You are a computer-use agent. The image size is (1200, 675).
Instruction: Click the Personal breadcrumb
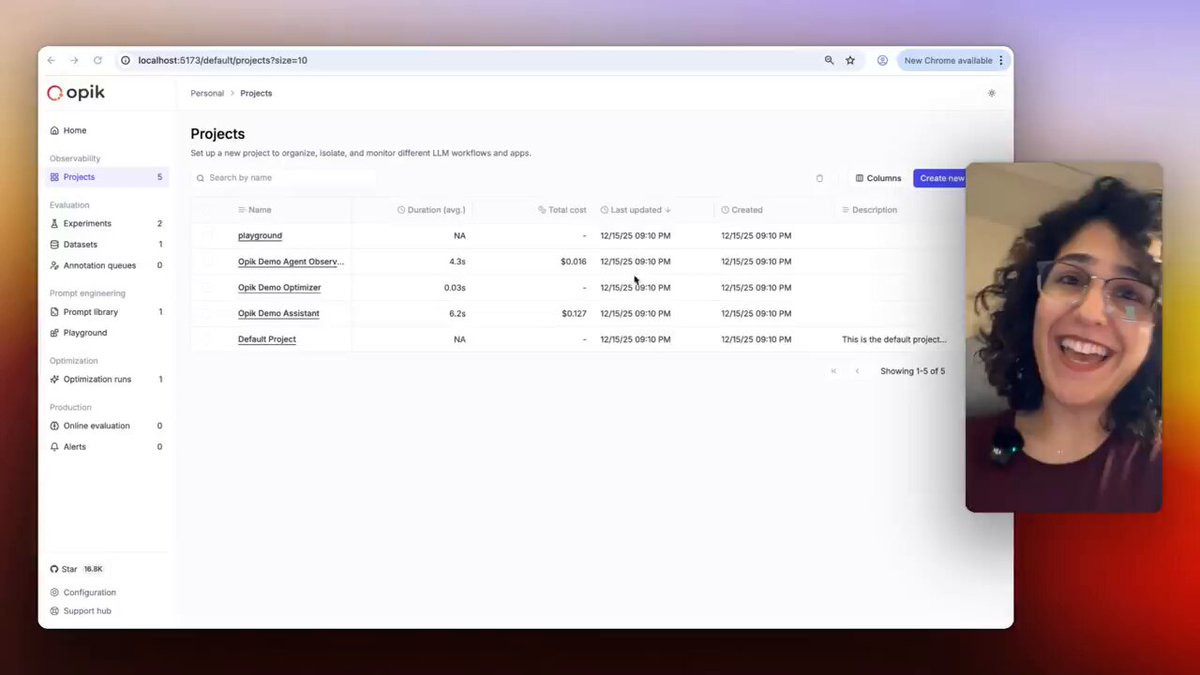[207, 93]
